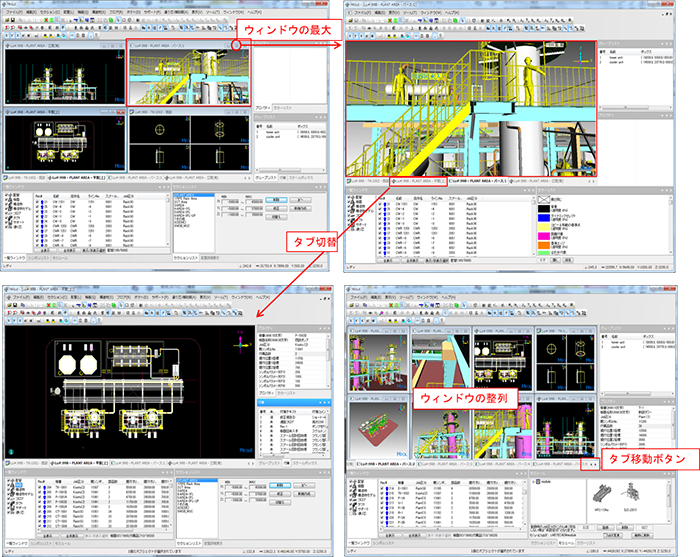Click the left tab-scroll arrow in bottom-right window
This screenshot has height=557, width=700.
click(590, 464)
